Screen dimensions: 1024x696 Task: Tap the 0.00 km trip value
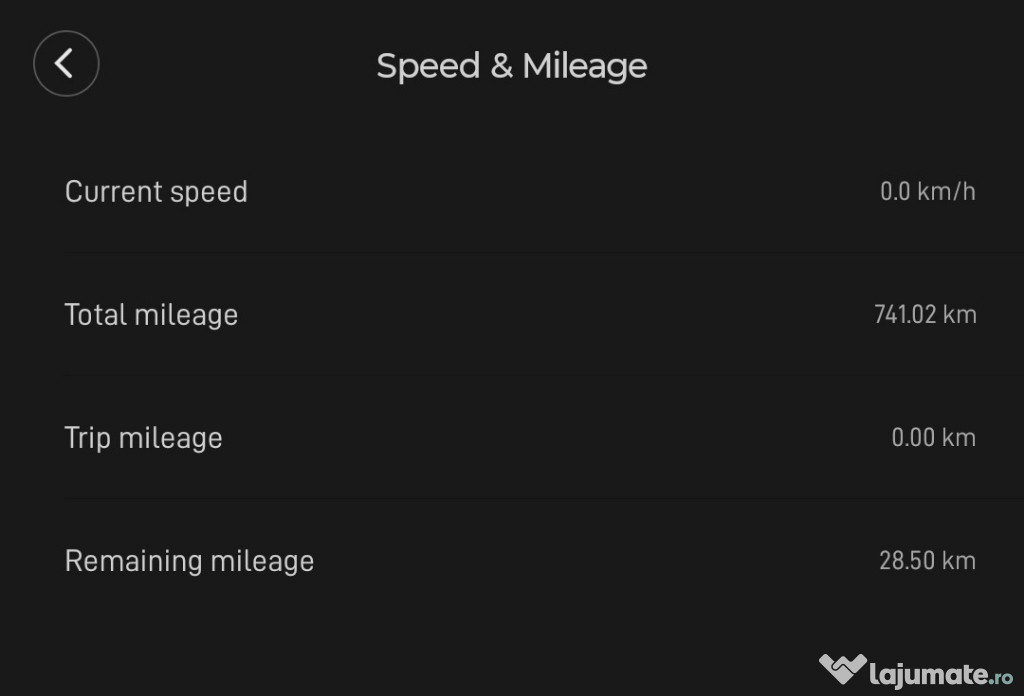click(x=933, y=437)
